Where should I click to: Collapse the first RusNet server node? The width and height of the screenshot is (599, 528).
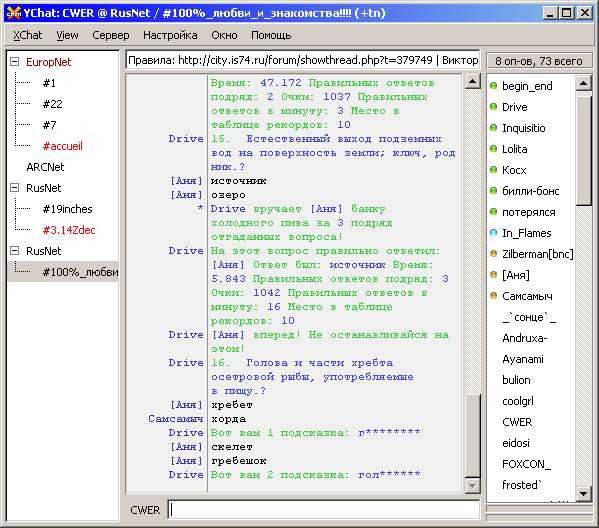click(15, 188)
